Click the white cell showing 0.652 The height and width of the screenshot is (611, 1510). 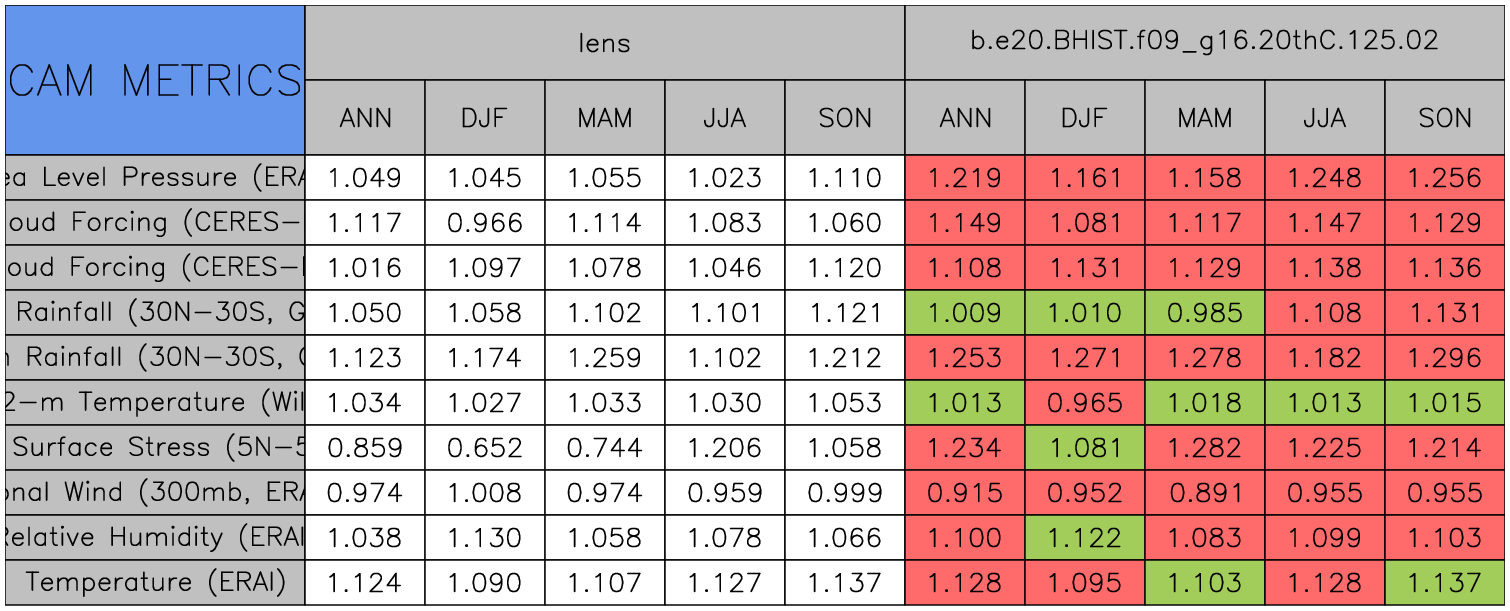click(x=484, y=447)
